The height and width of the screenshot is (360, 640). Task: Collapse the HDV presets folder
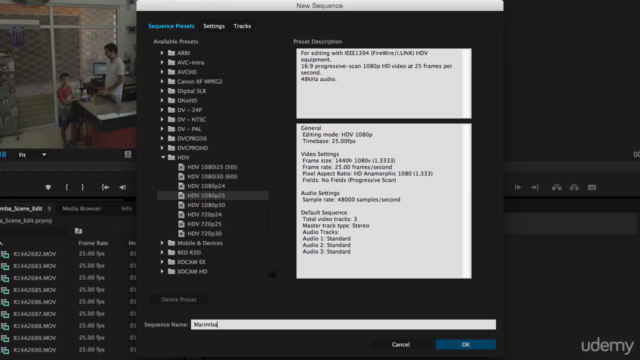163,157
